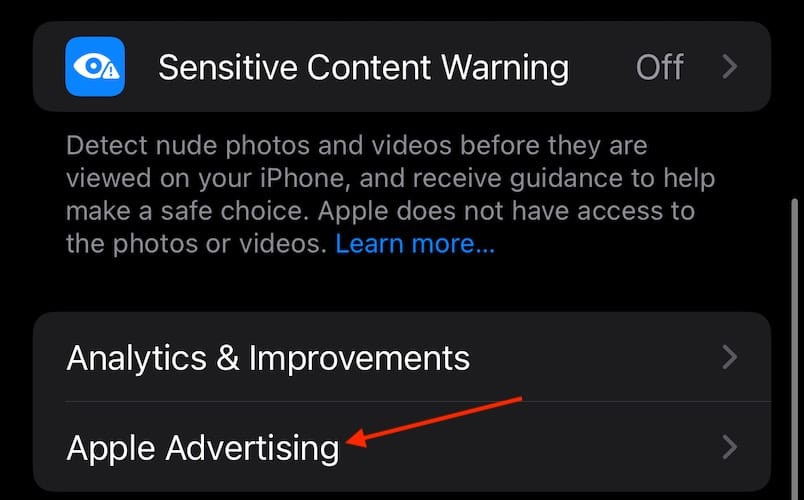Click the warning triangle inside the eye icon

tap(110, 72)
